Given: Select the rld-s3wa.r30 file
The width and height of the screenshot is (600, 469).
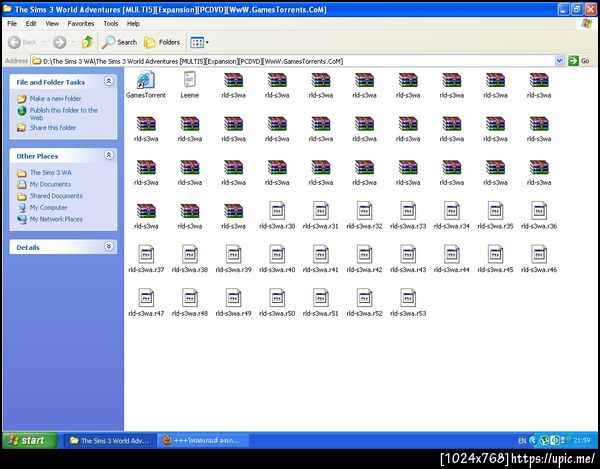Looking at the screenshot, I should pyautogui.click(x=277, y=215).
